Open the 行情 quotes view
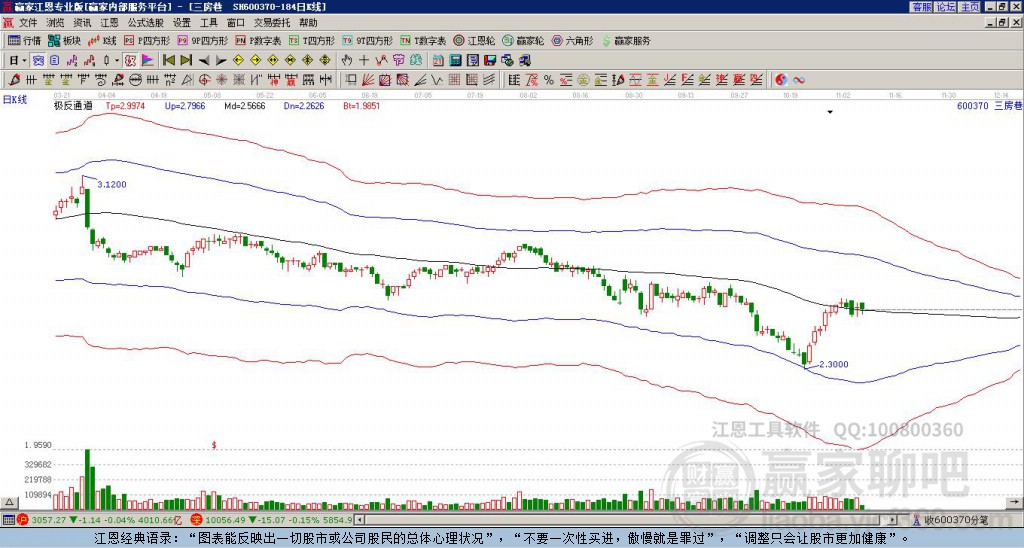Screen dimensions: 1024x548 24,40
